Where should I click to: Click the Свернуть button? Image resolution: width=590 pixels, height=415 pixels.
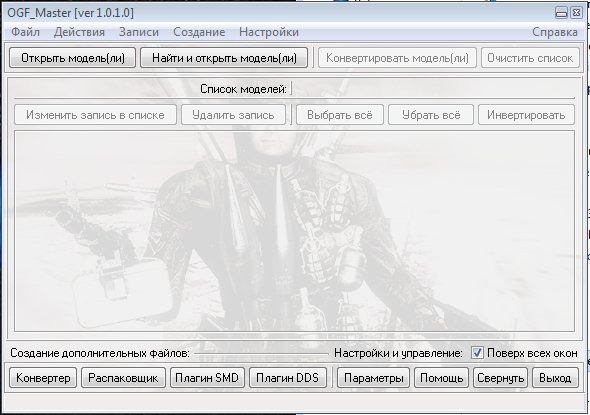(x=500, y=378)
